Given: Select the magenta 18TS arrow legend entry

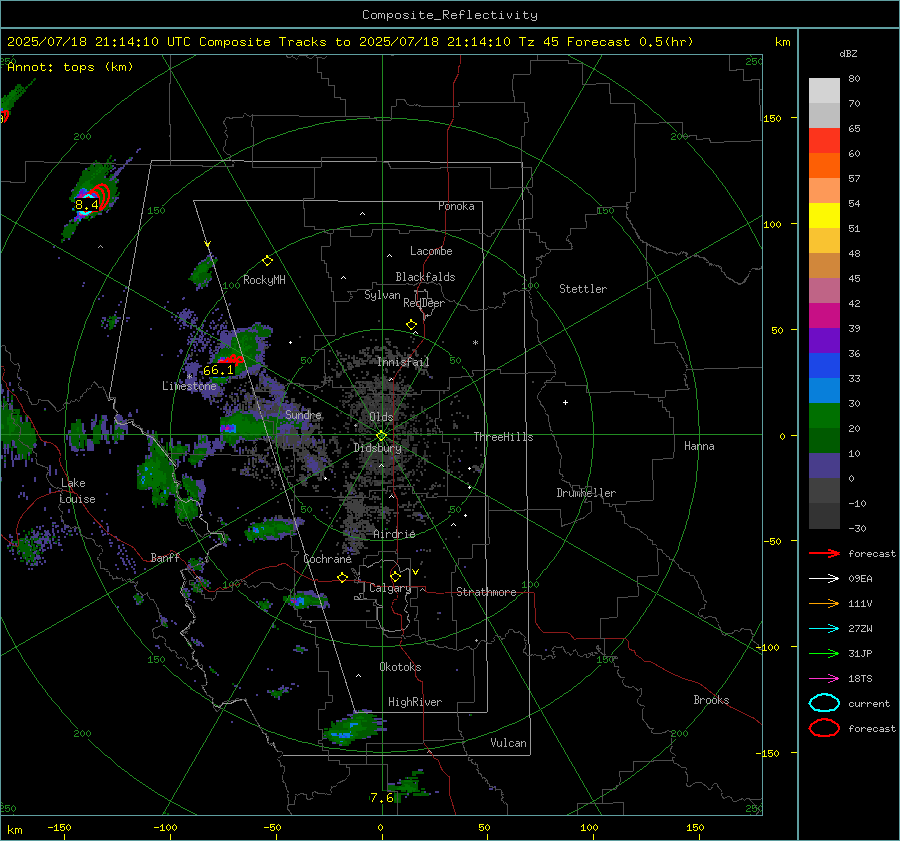Looking at the screenshot, I should (x=824, y=679).
